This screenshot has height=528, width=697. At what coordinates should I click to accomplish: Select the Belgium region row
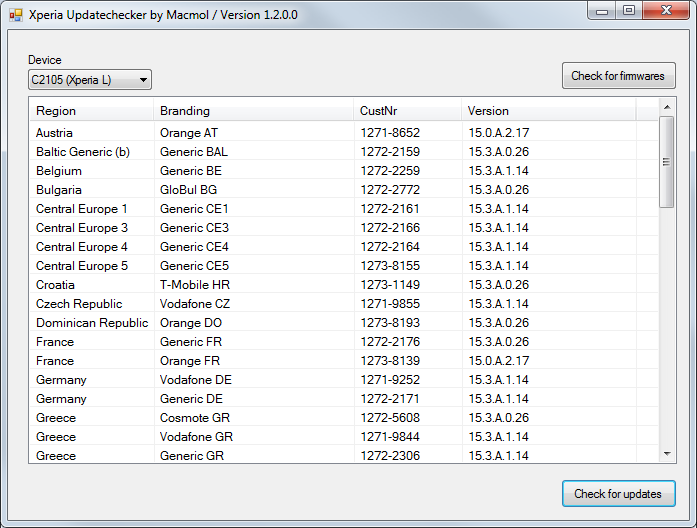(x=344, y=171)
